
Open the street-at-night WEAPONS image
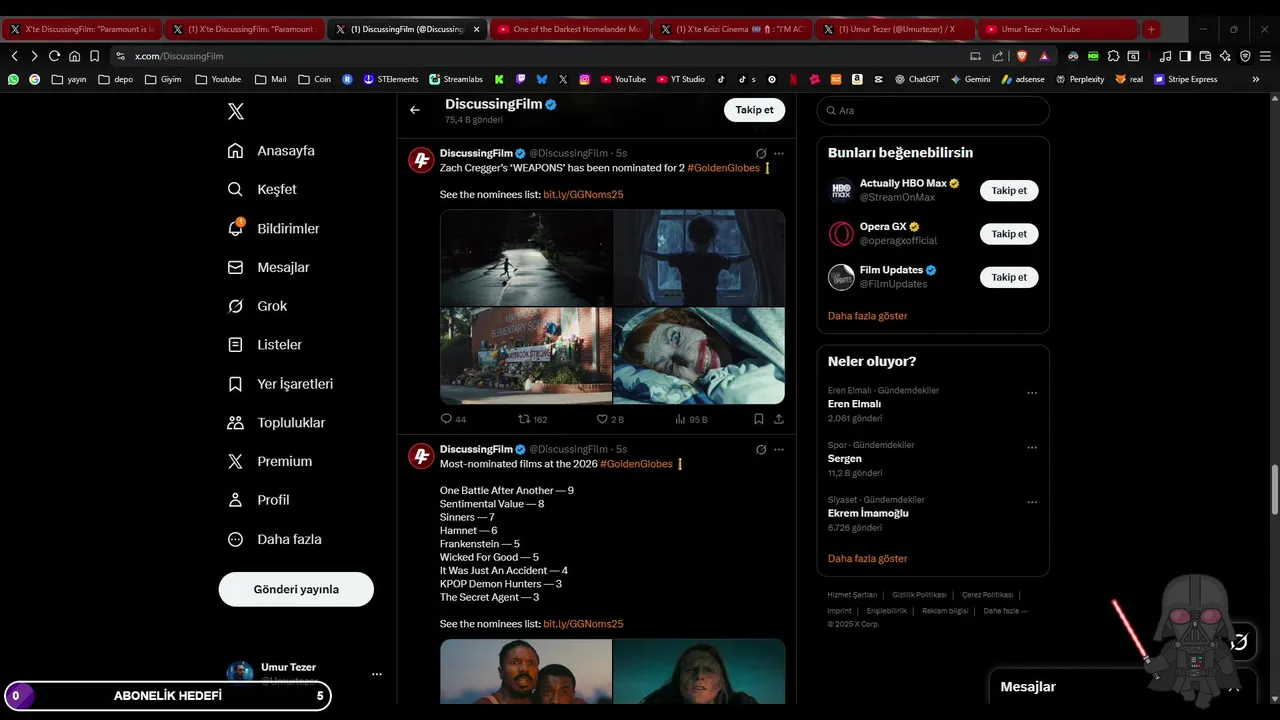pyautogui.click(x=526, y=257)
